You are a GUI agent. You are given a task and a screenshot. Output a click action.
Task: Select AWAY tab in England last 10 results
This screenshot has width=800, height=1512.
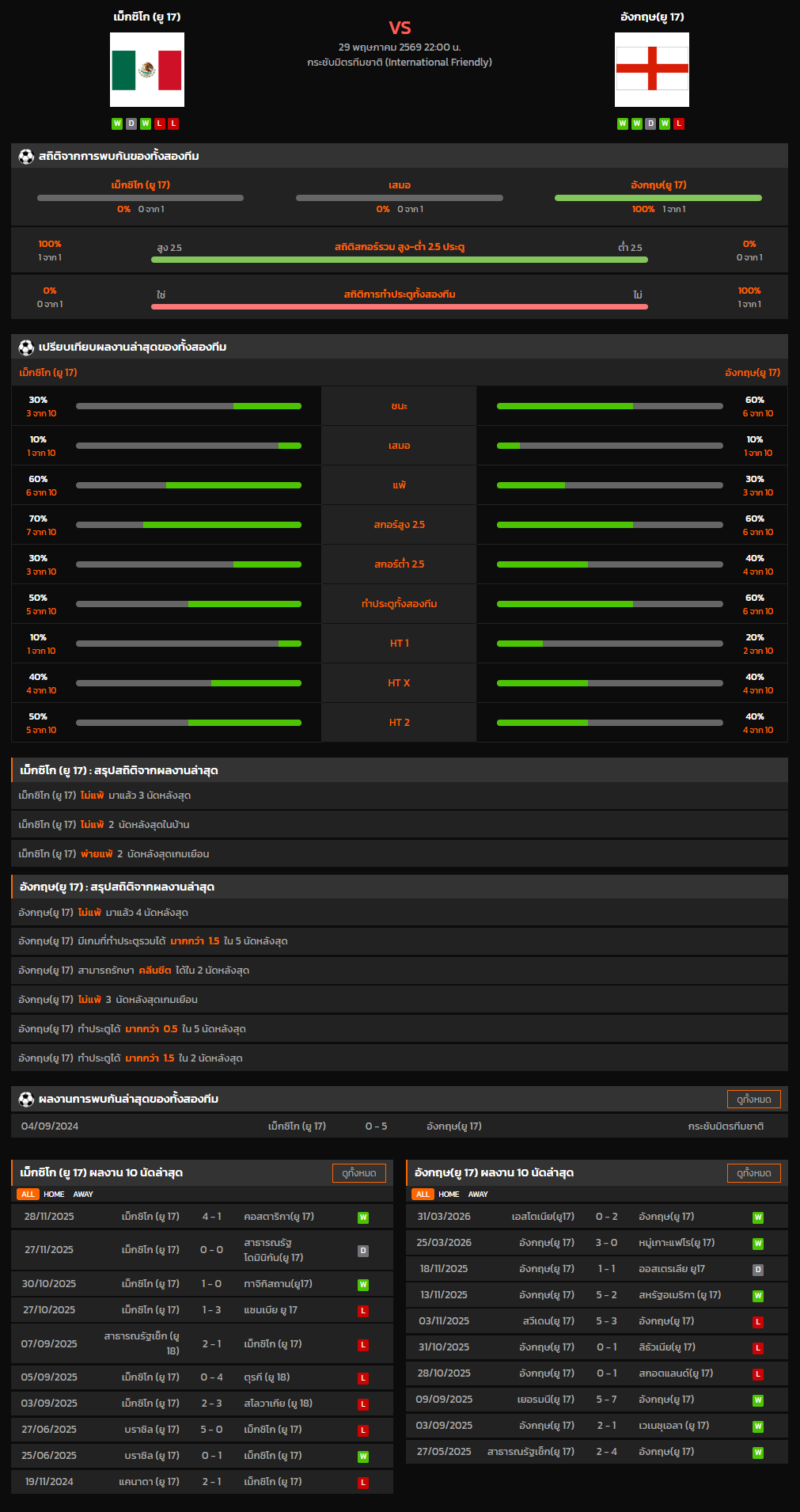pyautogui.click(x=478, y=1194)
